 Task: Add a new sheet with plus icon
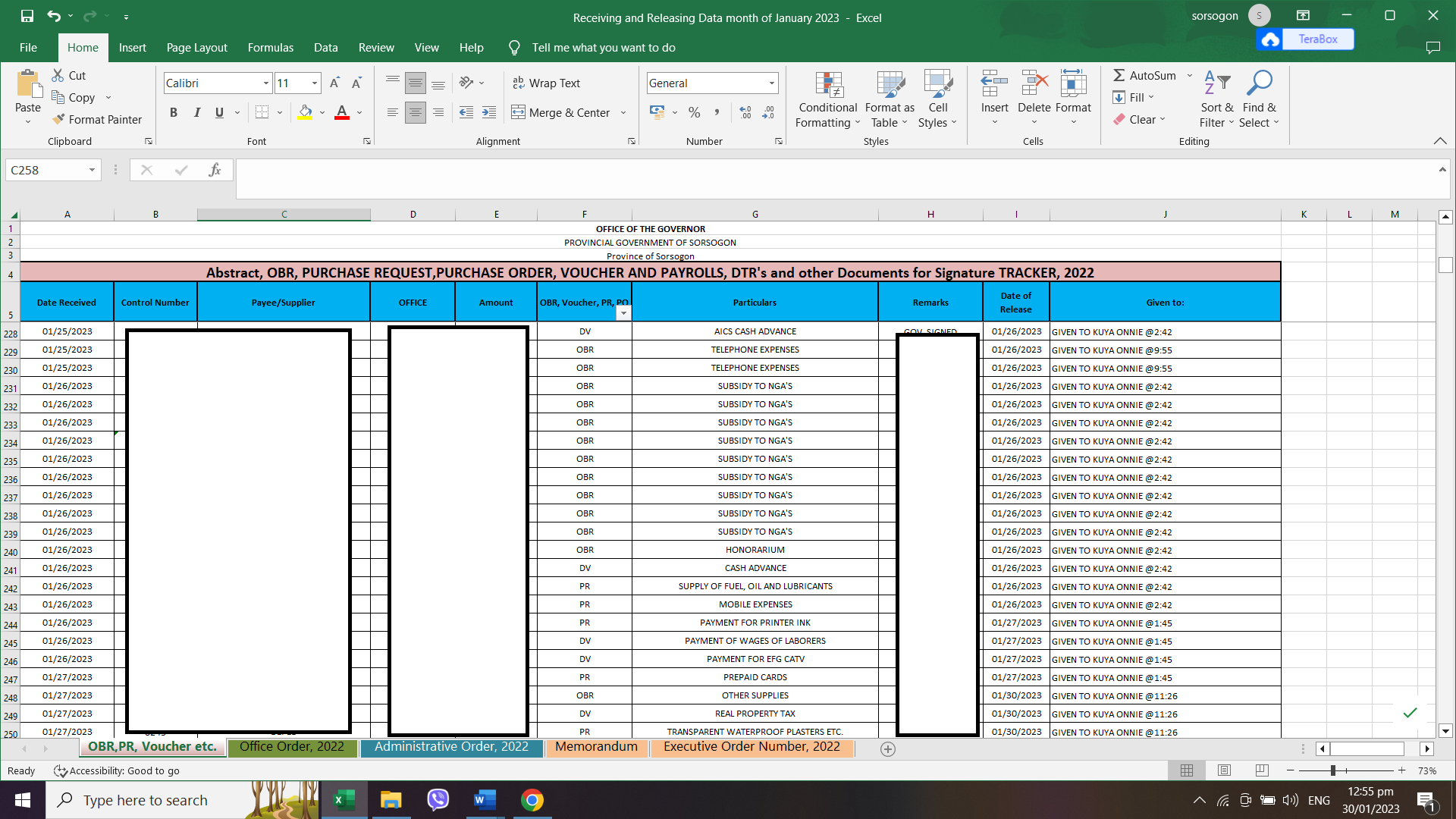(888, 749)
